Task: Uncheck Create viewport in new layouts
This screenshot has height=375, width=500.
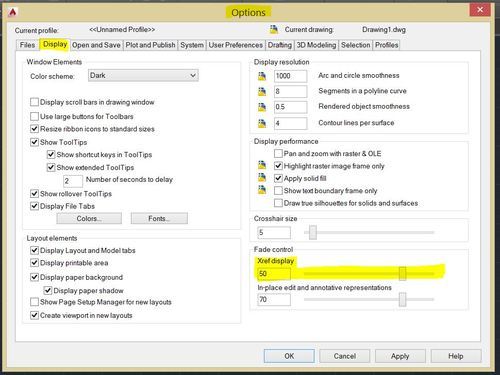Action: point(34,315)
